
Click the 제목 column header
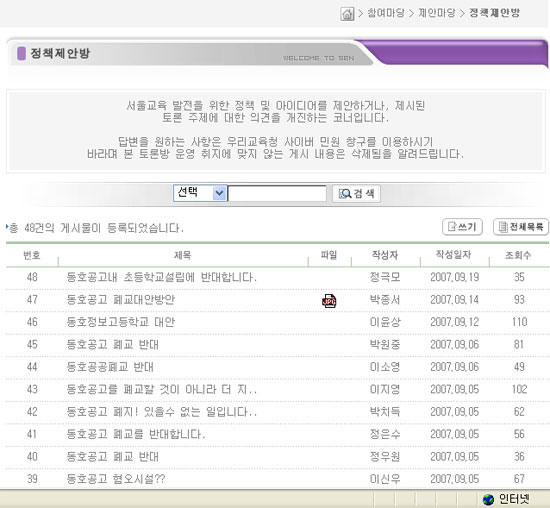click(182, 255)
